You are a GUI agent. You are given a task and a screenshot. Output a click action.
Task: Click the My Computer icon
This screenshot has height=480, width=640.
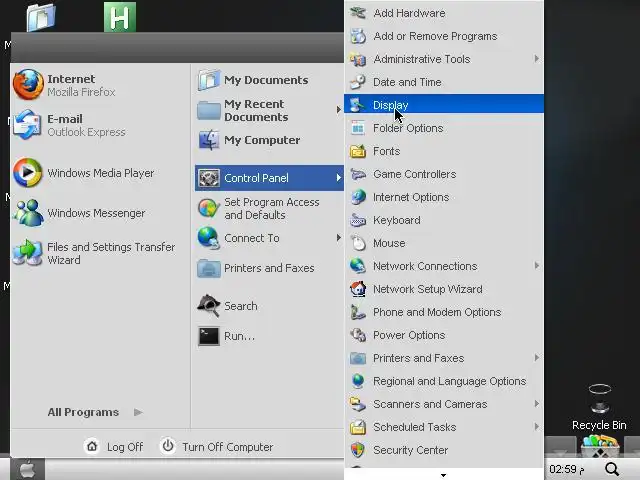click(x=209, y=140)
